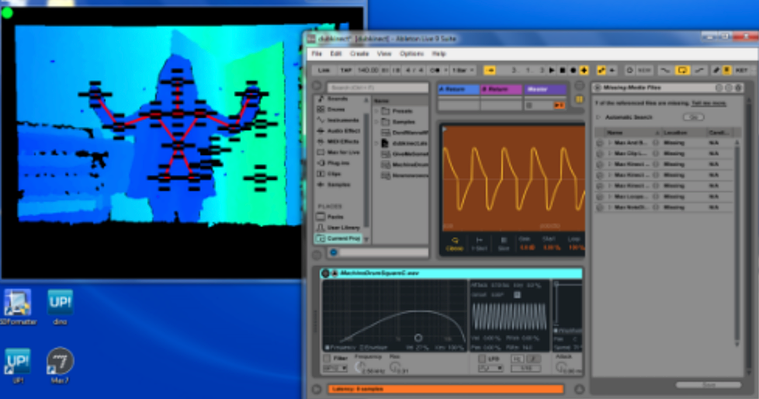Screen dimensions: 759x399
Task: Open Max for Live browser category
Action: point(339,152)
